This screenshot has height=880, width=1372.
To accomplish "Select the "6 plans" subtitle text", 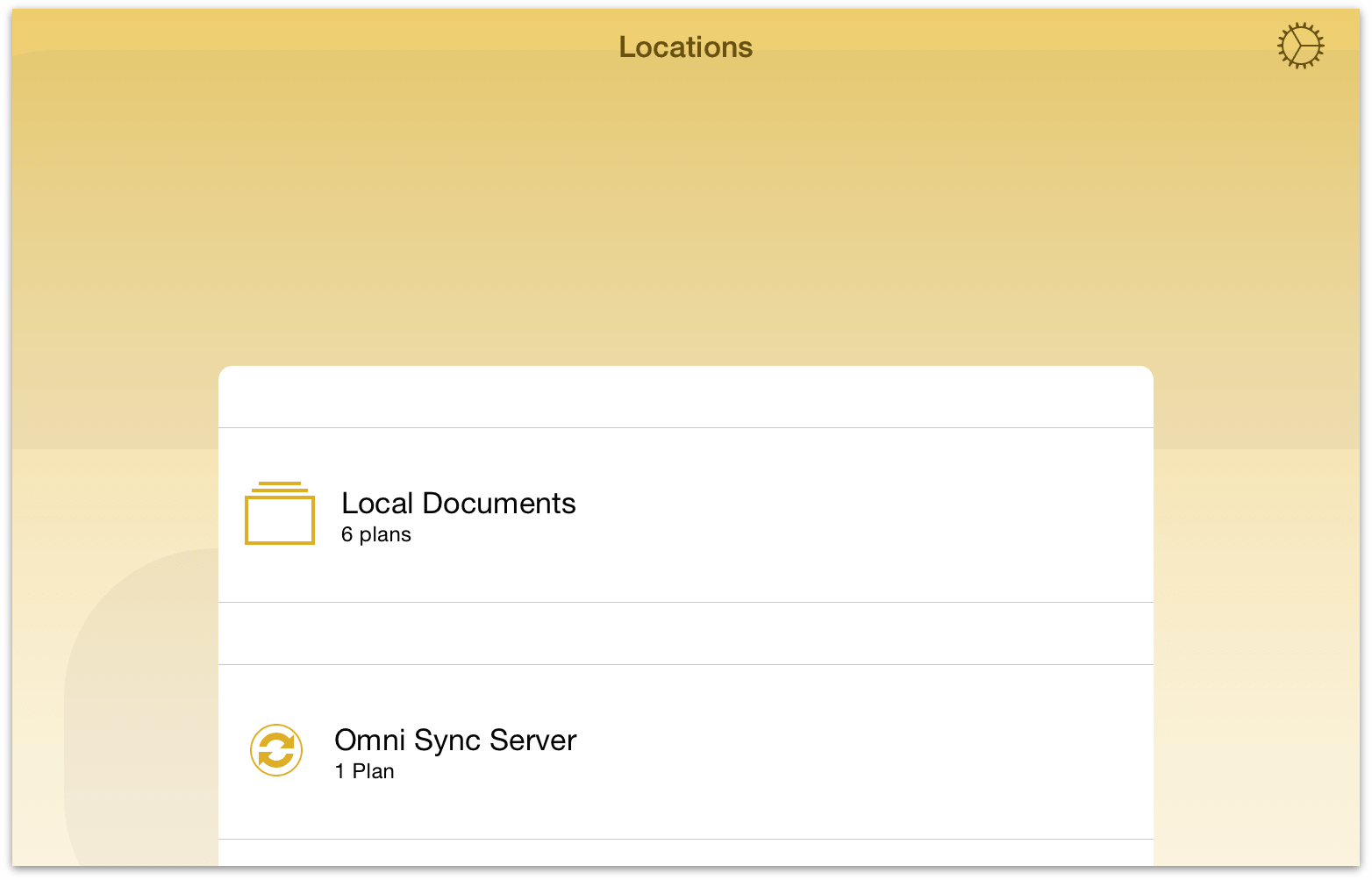I will tap(376, 534).
